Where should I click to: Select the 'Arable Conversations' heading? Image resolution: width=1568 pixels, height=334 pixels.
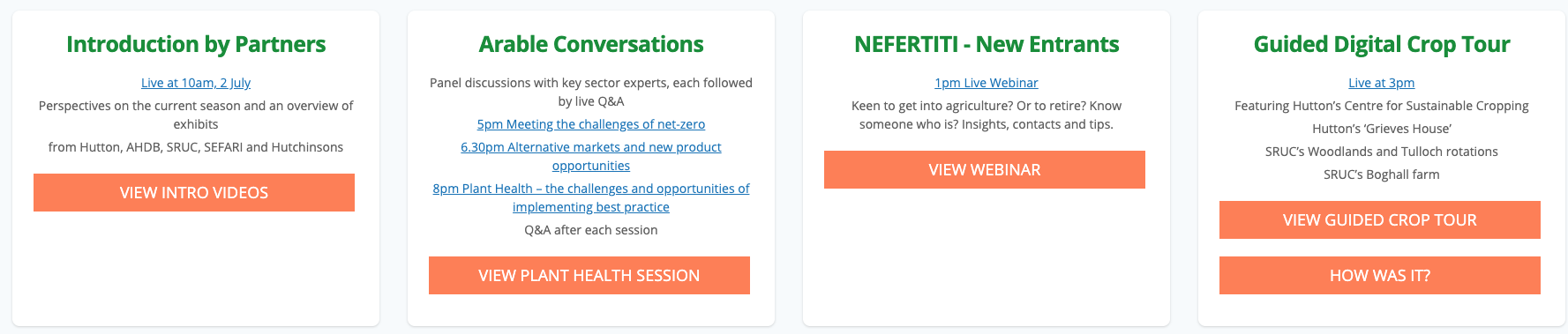point(591,44)
